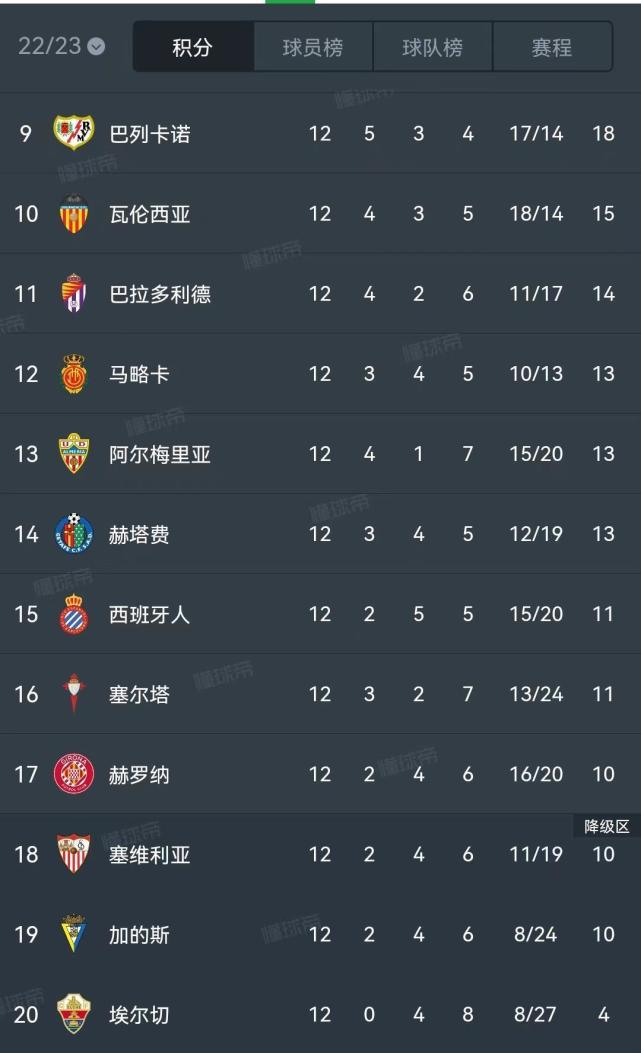
Task: Switch to the 球员榜 (players ranking) tab
Action: coord(311,45)
